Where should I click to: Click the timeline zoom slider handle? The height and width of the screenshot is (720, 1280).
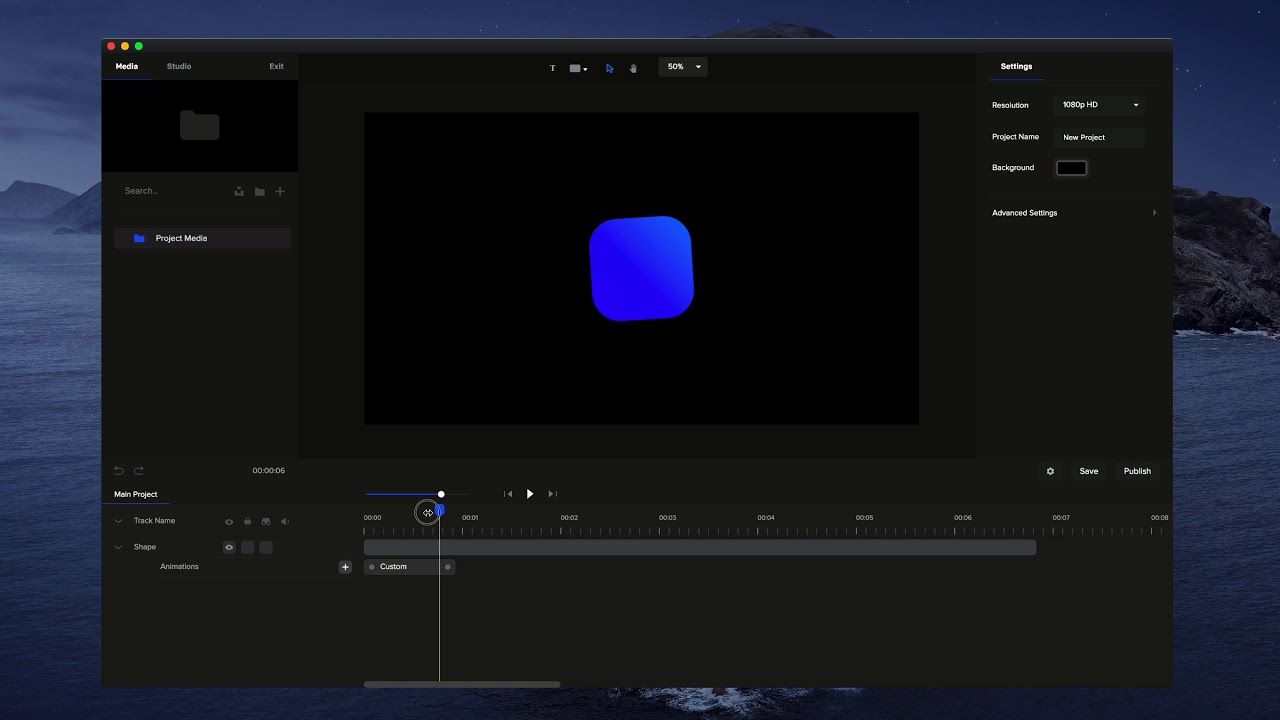(441, 494)
